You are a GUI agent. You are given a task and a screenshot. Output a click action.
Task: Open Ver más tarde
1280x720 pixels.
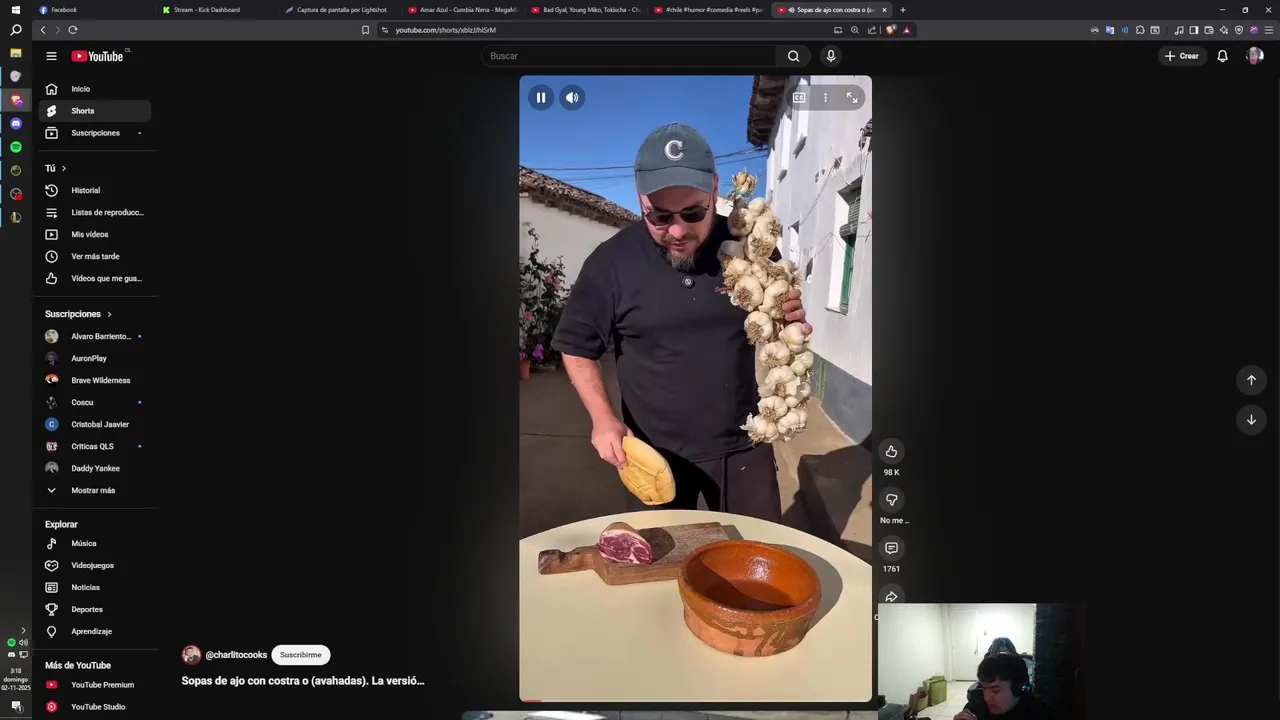[x=94, y=256]
